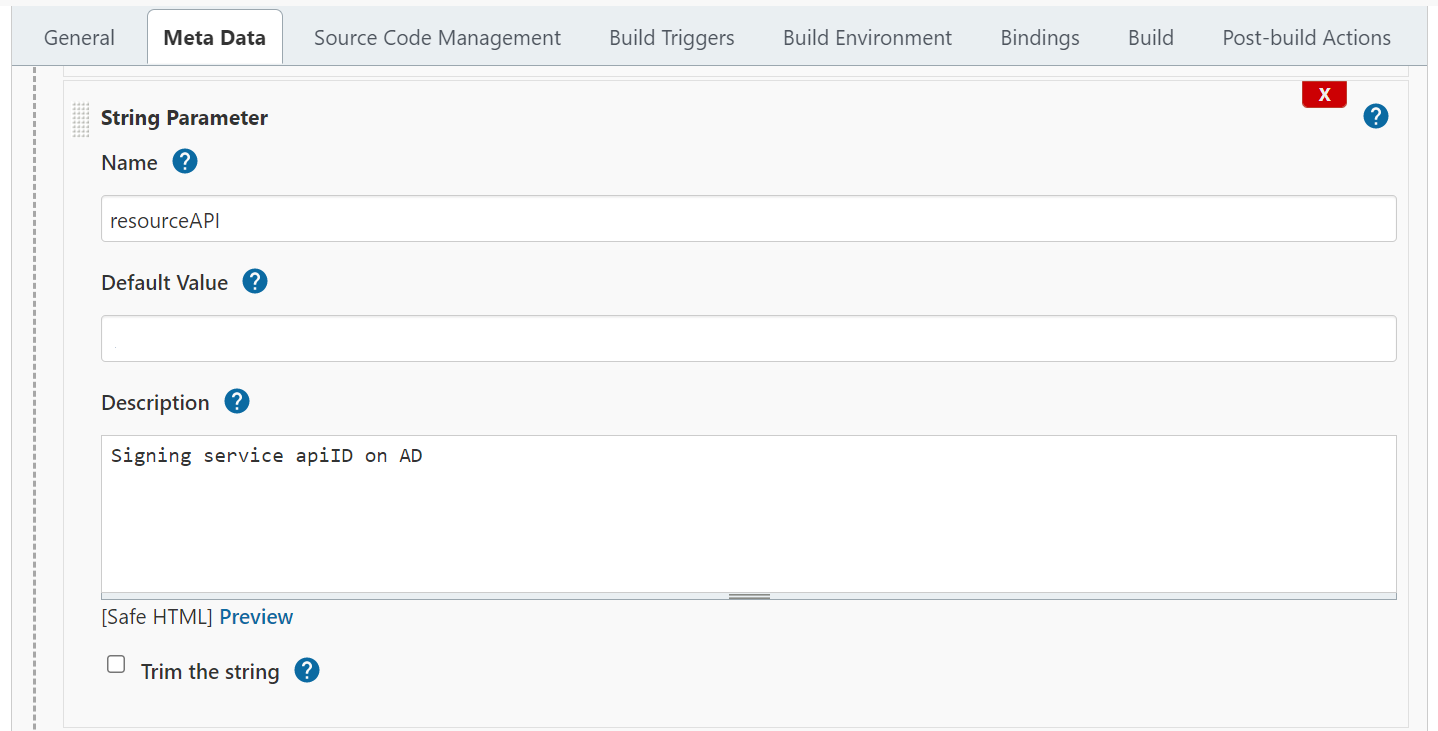Click the Preview link under Description
1438x731 pixels.
tap(256, 617)
